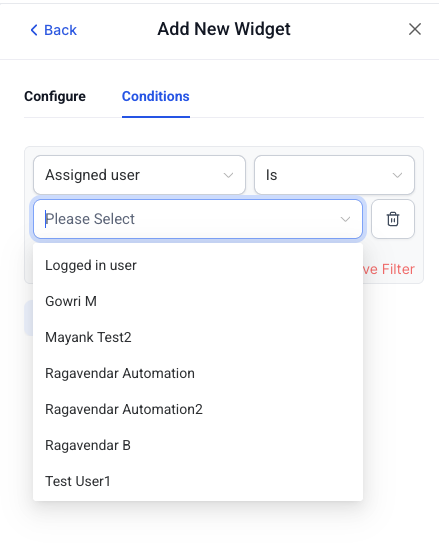Click the chevron in the Is dropdown
This screenshot has width=439, height=544.
click(397, 175)
